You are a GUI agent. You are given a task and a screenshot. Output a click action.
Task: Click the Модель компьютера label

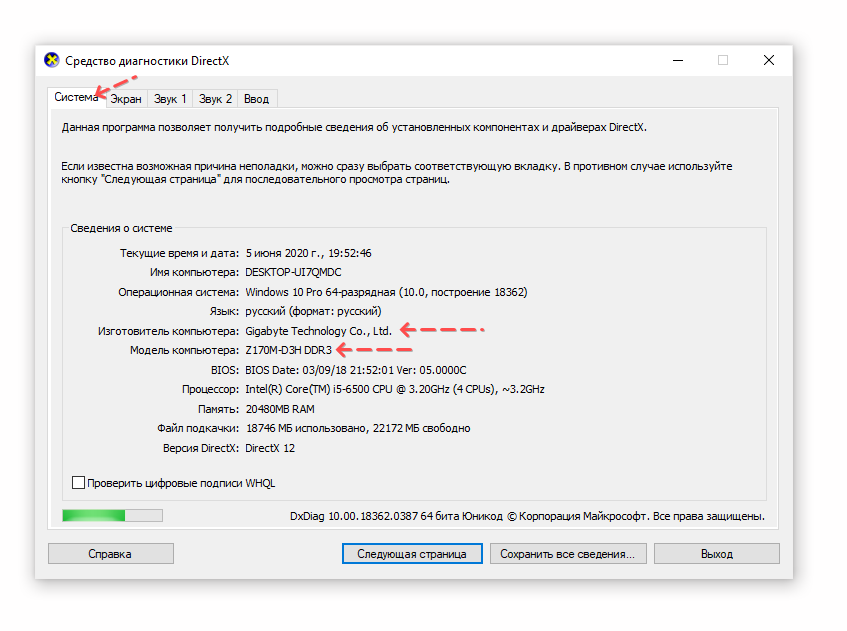[x=184, y=351]
